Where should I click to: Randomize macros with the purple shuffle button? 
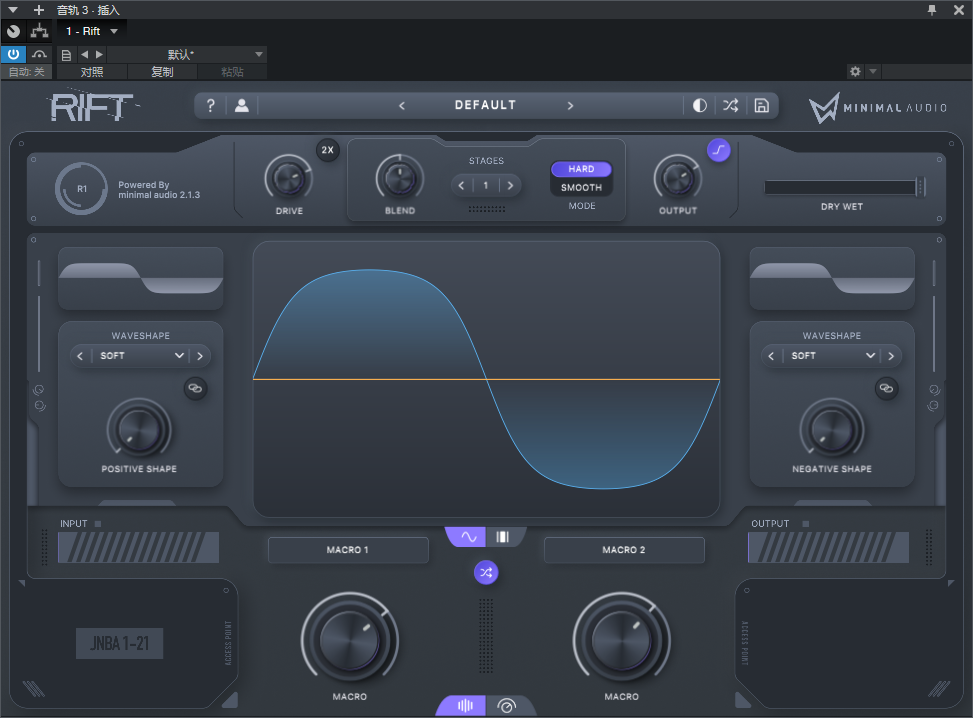[x=486, y=572]
